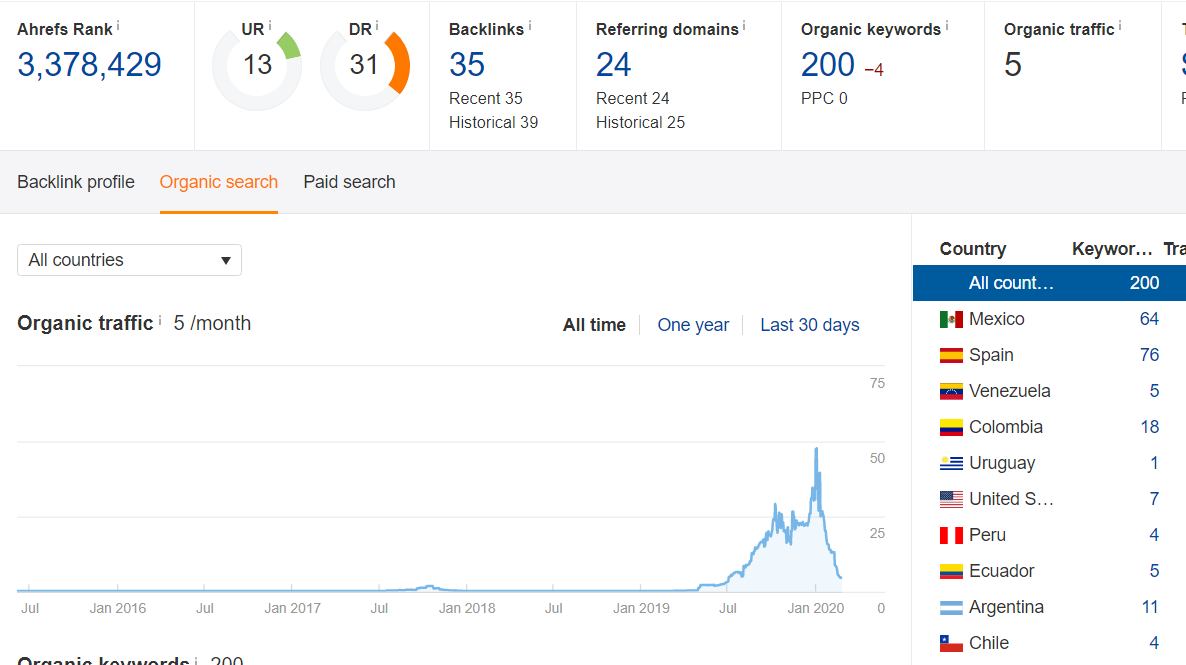Click the PPC 0 text
Image resolution: width=1186 pixels, height=665 pixels.
click(x=824, y=98)
